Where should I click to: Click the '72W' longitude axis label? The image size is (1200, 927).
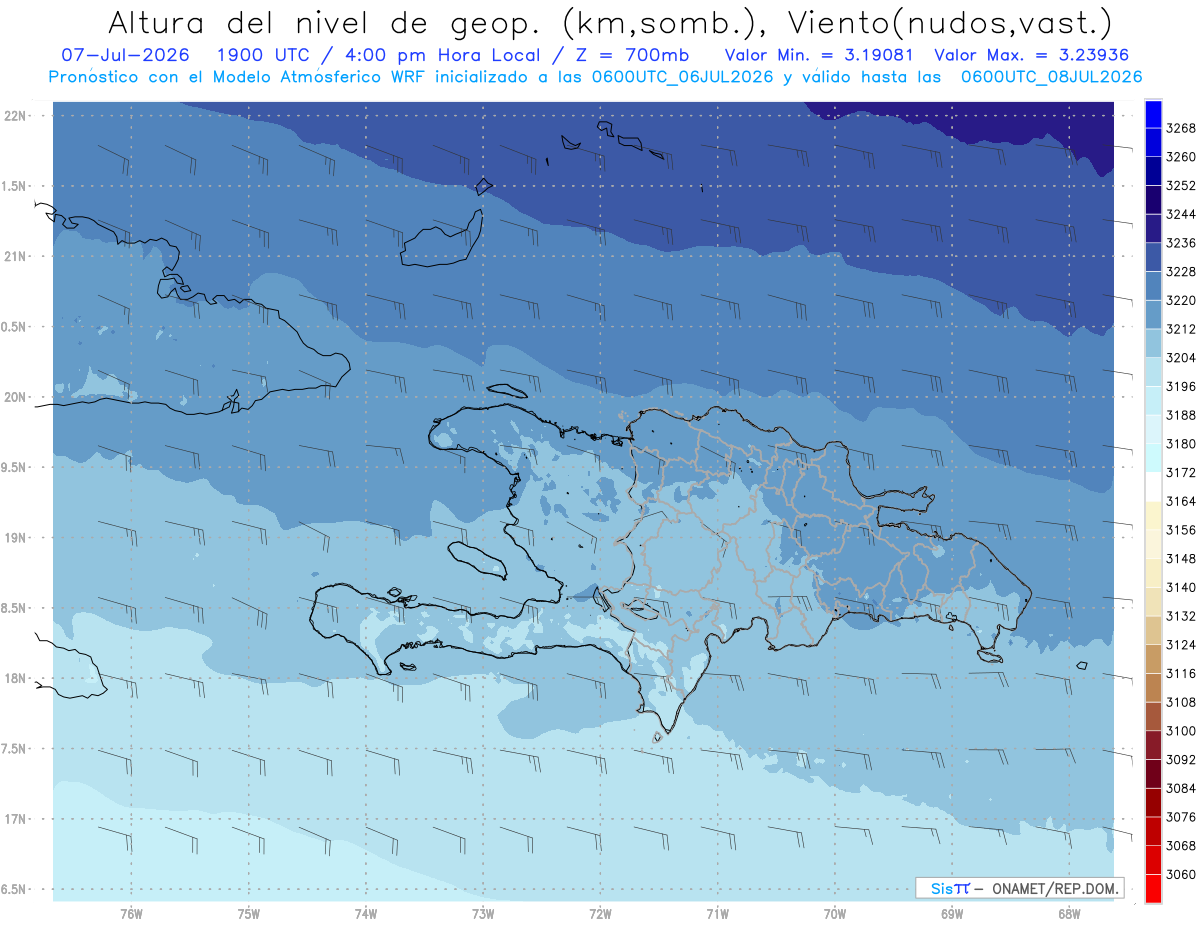tap(601, 913)
